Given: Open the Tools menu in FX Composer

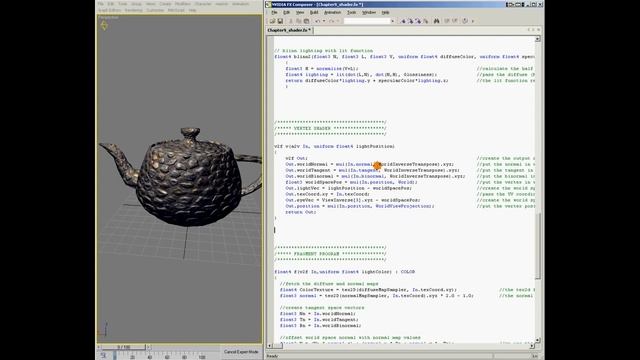Looking at the screenshot, I should (x=351, y=13).
